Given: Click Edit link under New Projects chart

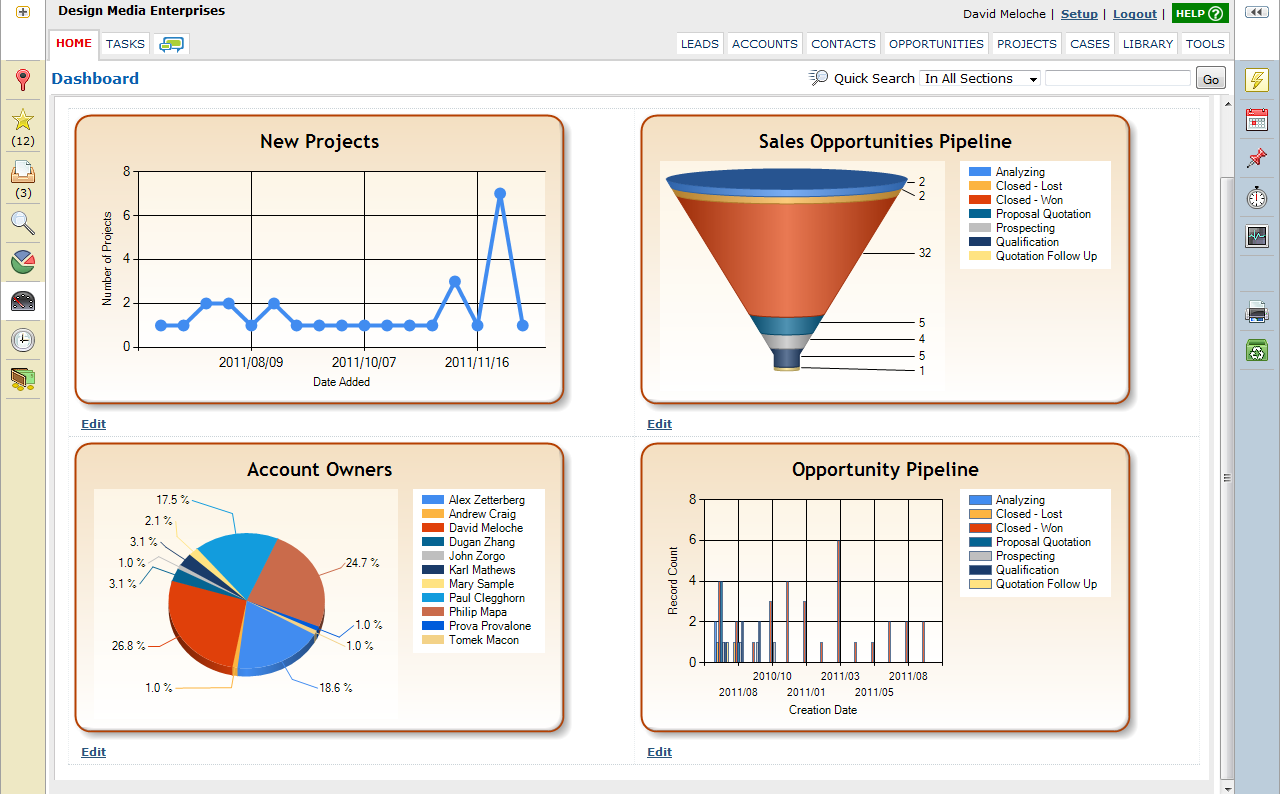Looking at the screenshot, I should (93, 424).
